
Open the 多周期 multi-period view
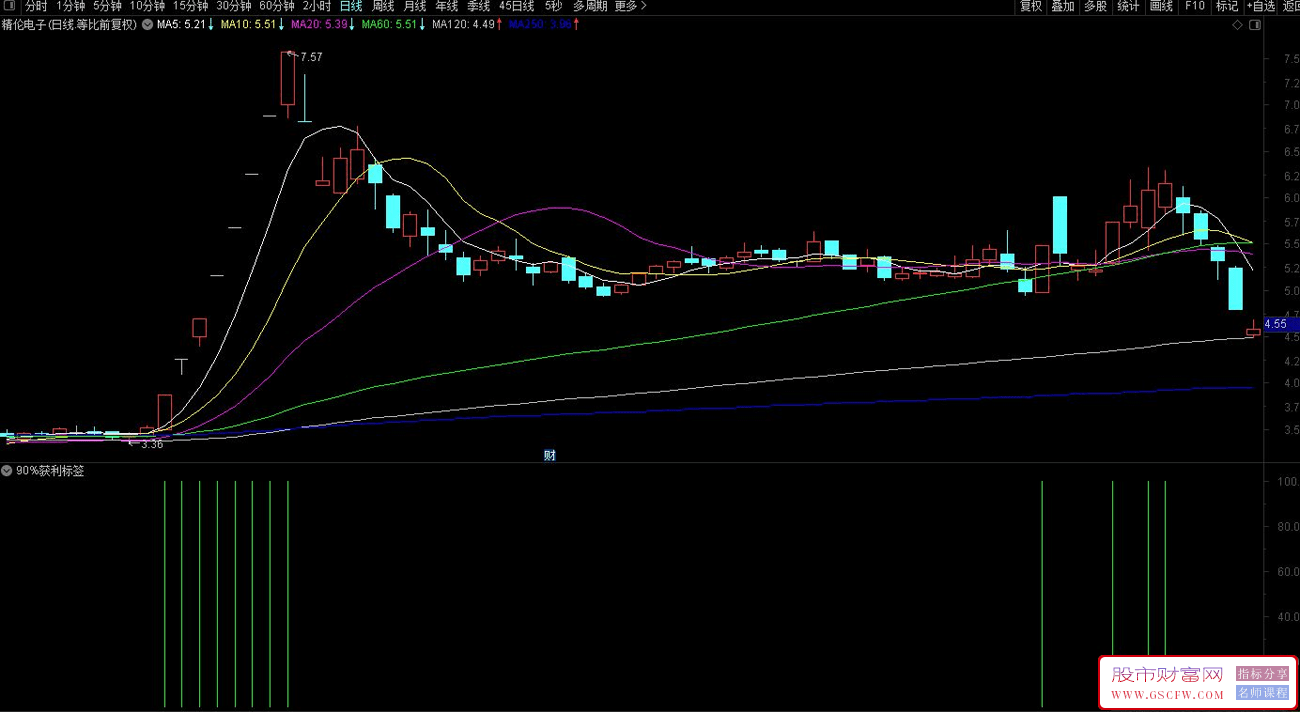coord(590,6)
